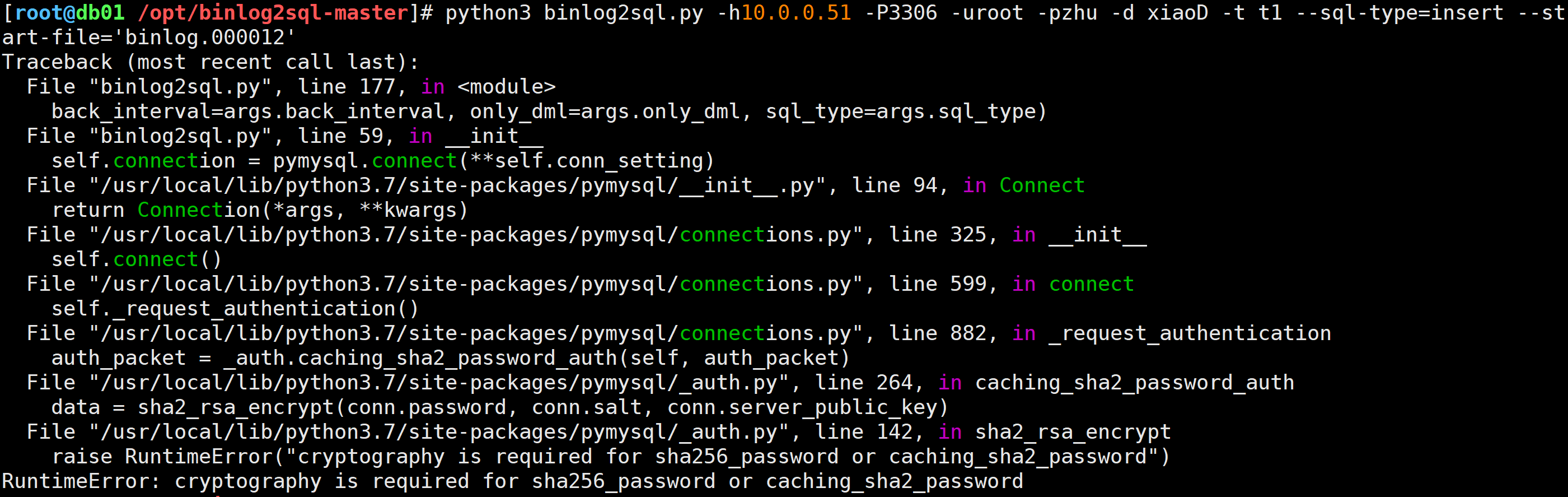Click the '-uroot' user argument
Viewport: 1568px width, 497px height.
point(987,13)
